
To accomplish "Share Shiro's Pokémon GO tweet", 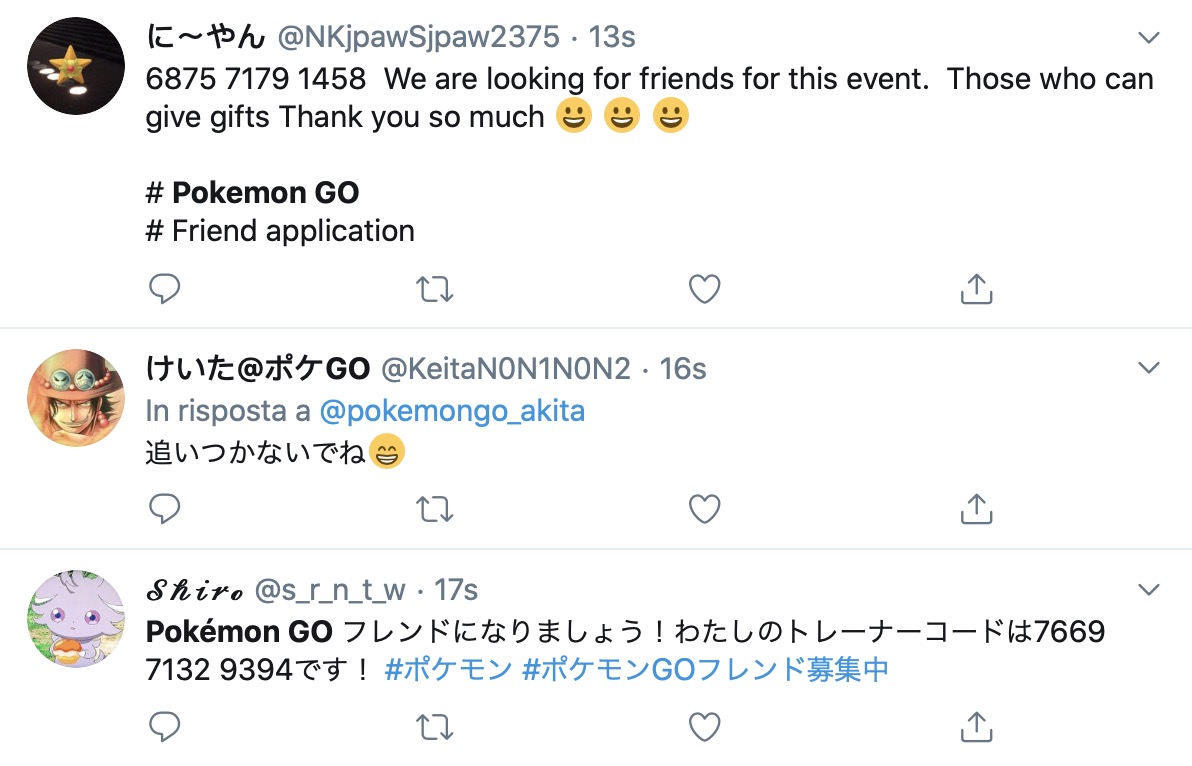I will click(x=976, y=726).
